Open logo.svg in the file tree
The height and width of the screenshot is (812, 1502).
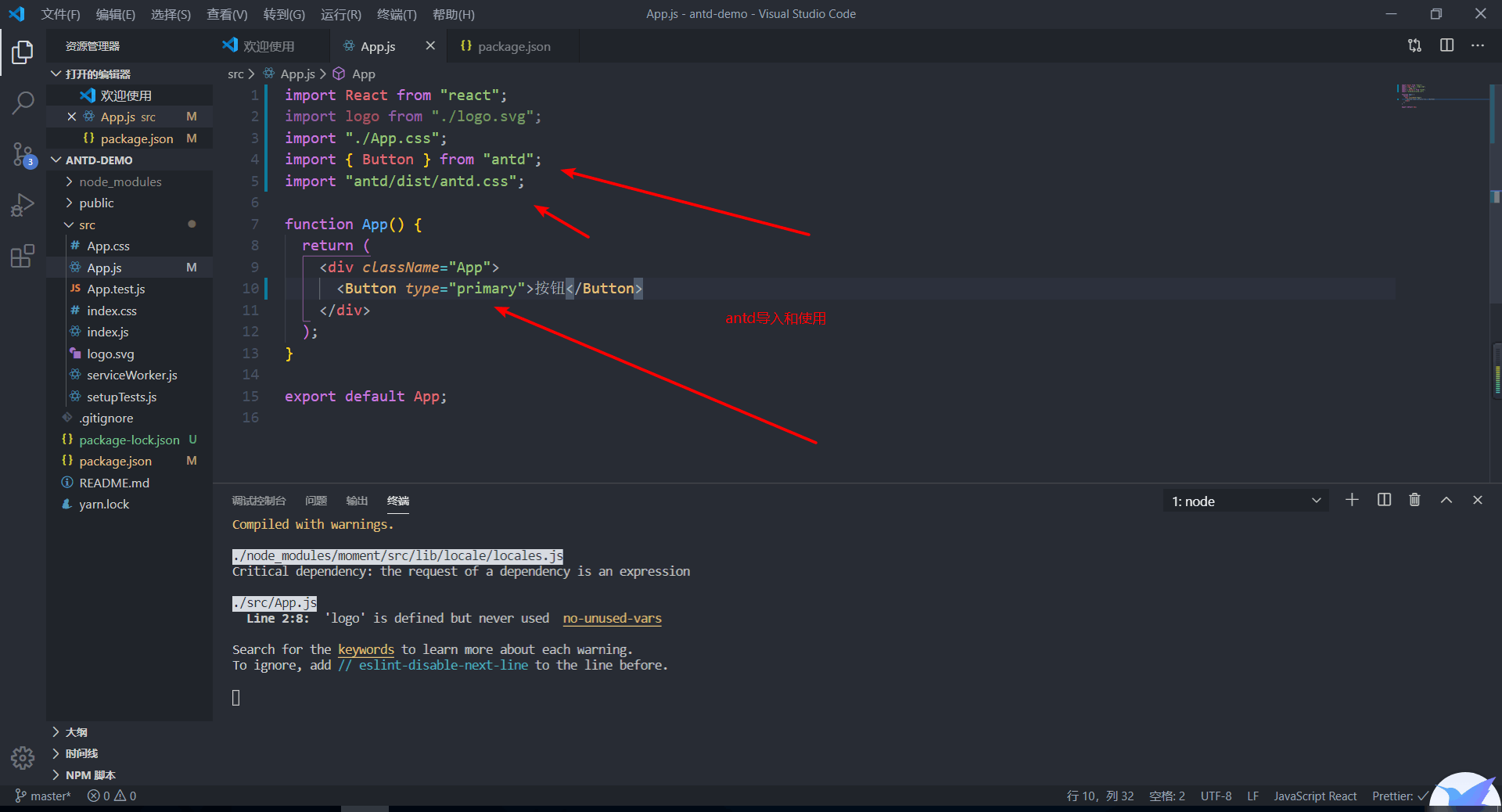(x=129, y=354)
